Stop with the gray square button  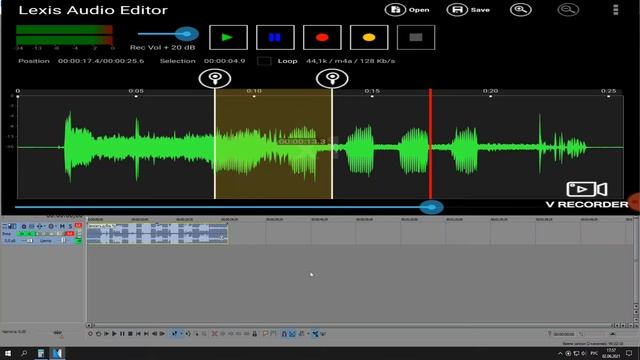tap(416, 38)
